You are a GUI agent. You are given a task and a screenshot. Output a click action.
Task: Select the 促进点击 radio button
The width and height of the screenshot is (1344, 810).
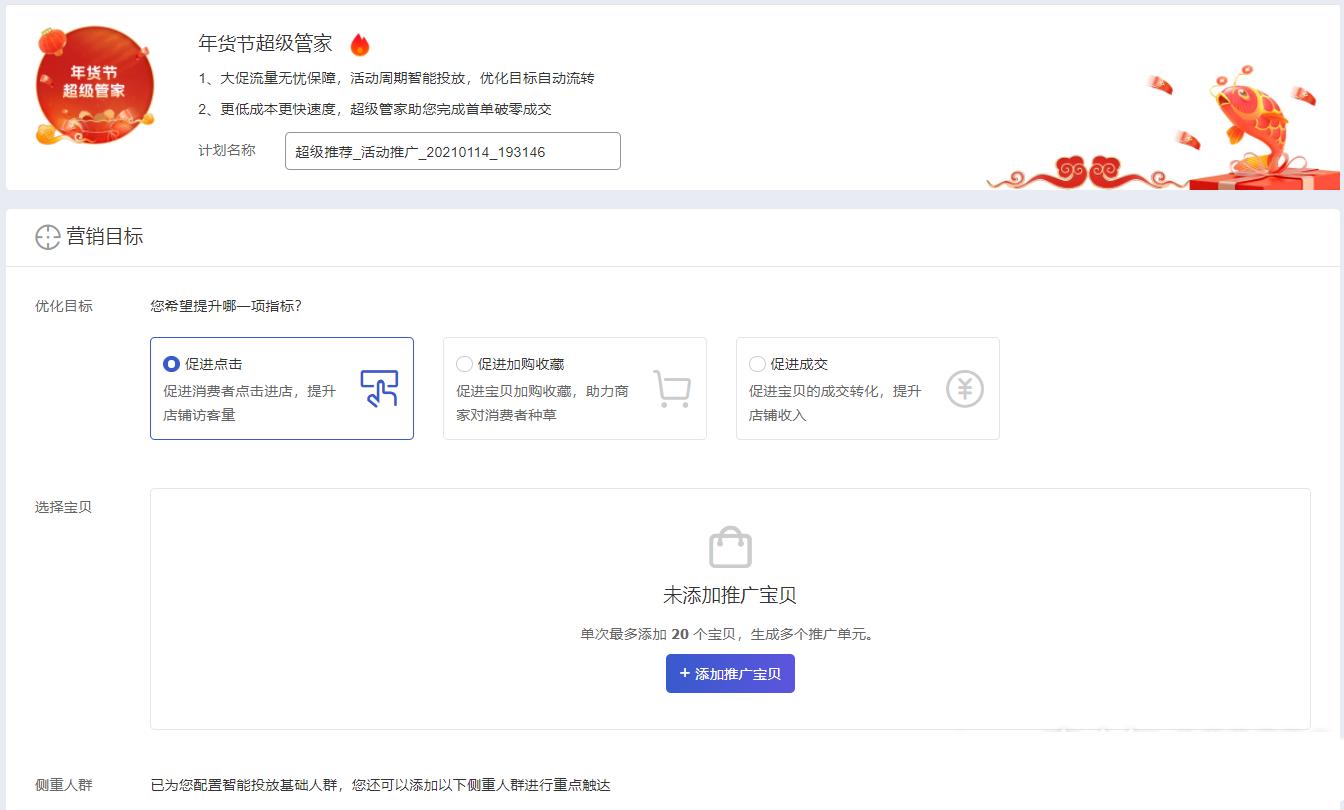(x=171, y=364)
